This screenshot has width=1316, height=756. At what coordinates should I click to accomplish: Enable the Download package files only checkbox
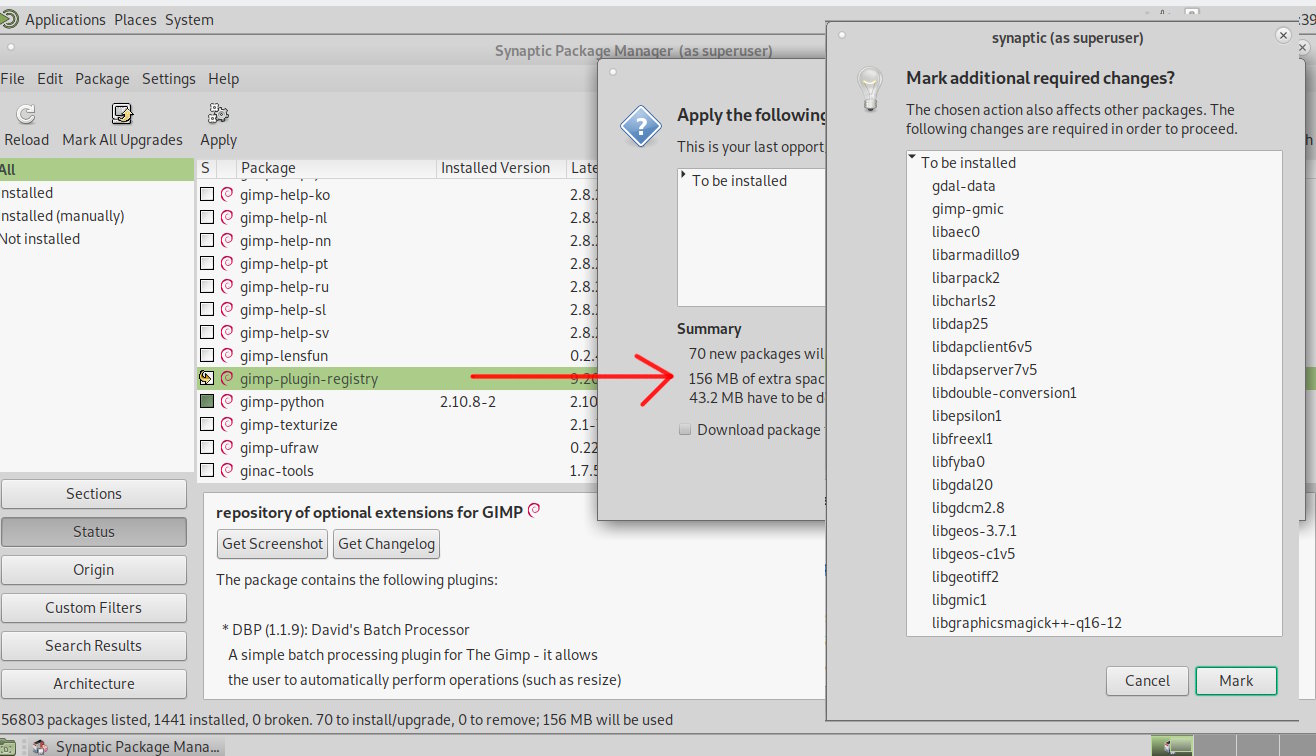tap(685, 430)
